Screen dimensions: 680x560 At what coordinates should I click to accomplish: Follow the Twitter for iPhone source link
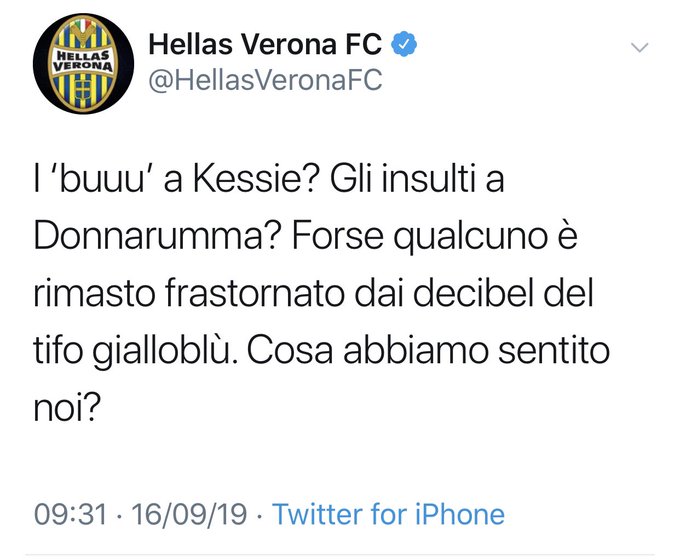tap(388, 515)
